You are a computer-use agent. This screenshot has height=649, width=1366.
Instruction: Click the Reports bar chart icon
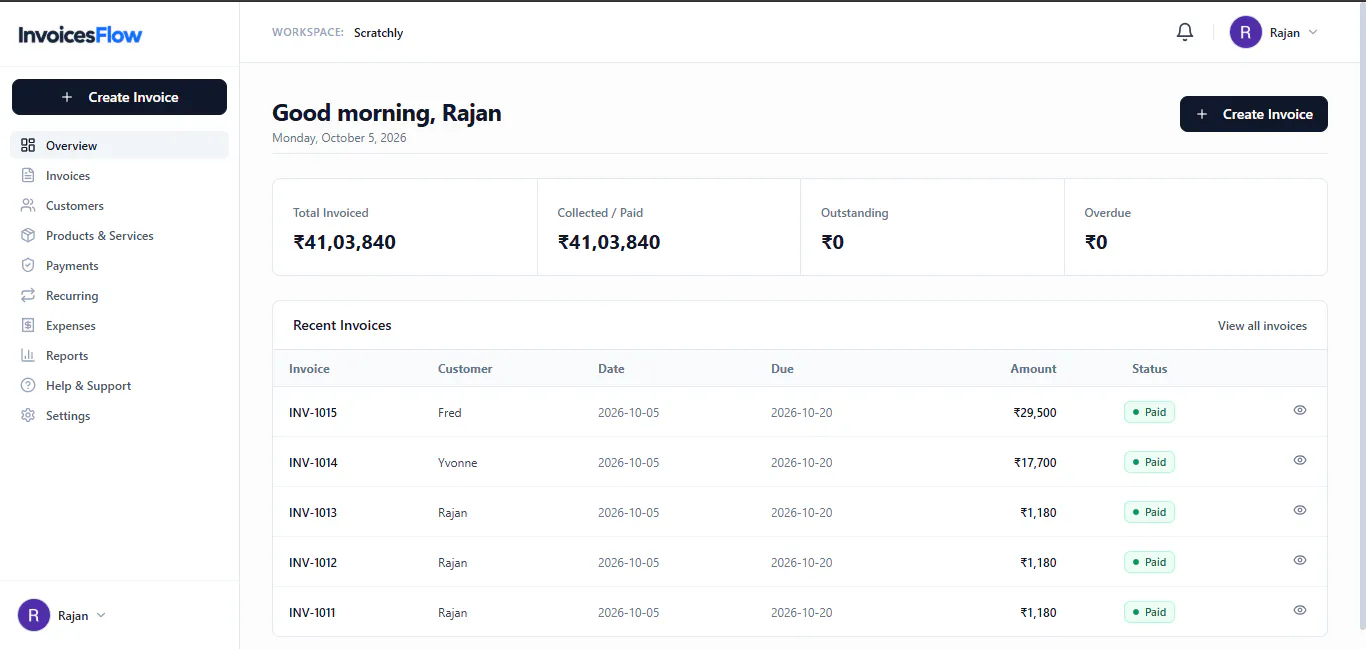point(28,355)
